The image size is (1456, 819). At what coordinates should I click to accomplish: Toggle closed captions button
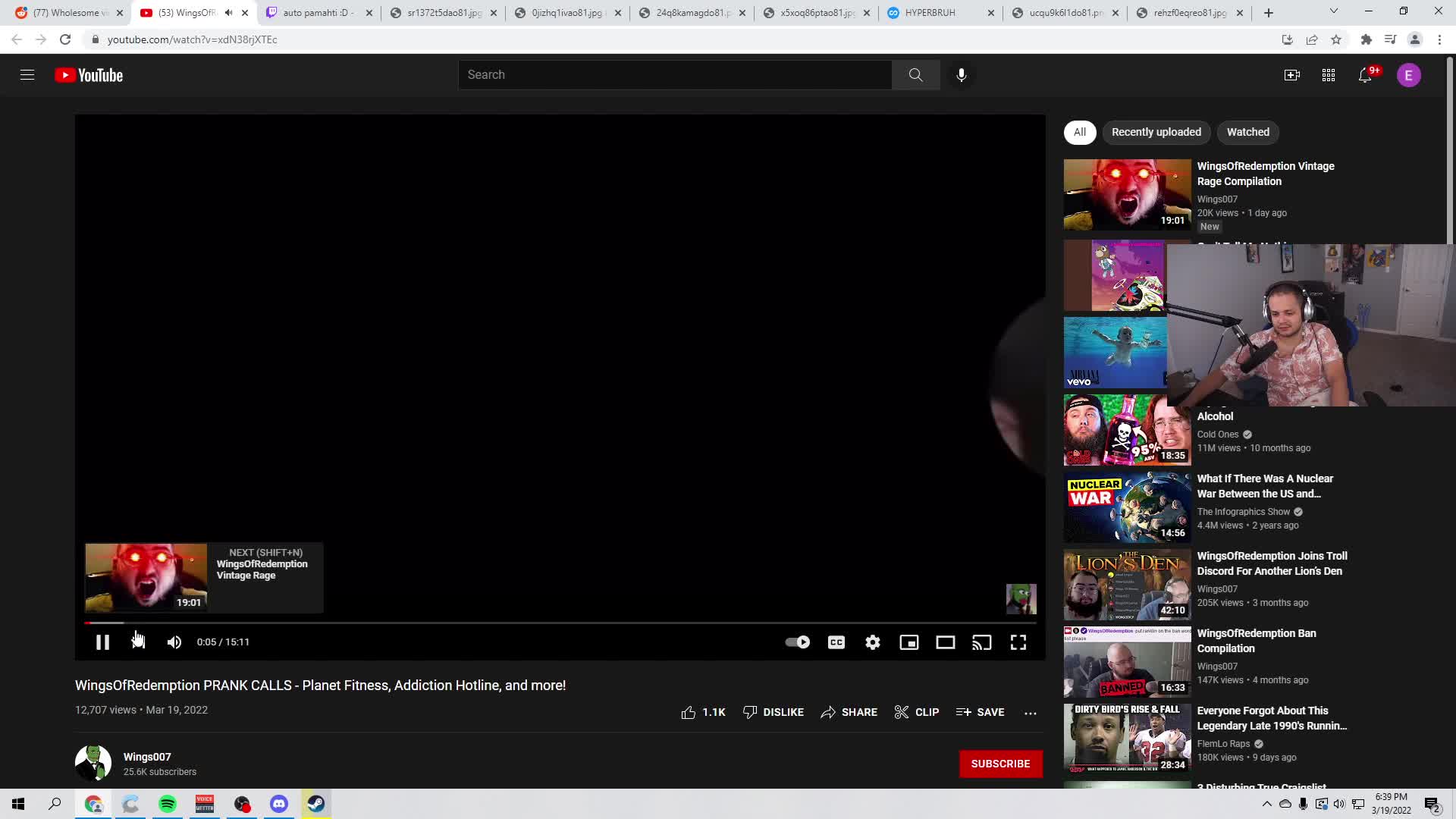836,642
